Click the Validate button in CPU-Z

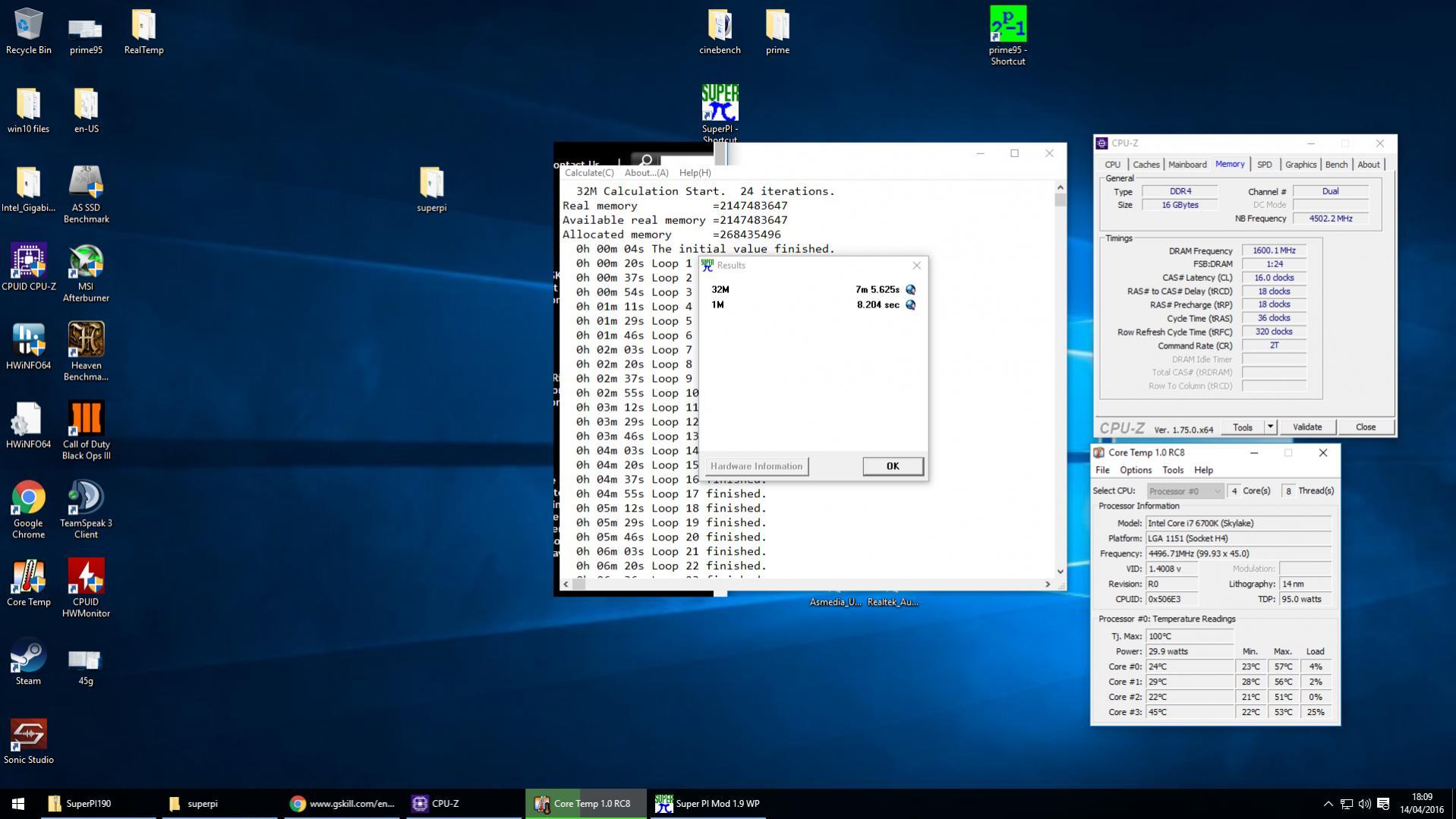[x=1307, y=427]
